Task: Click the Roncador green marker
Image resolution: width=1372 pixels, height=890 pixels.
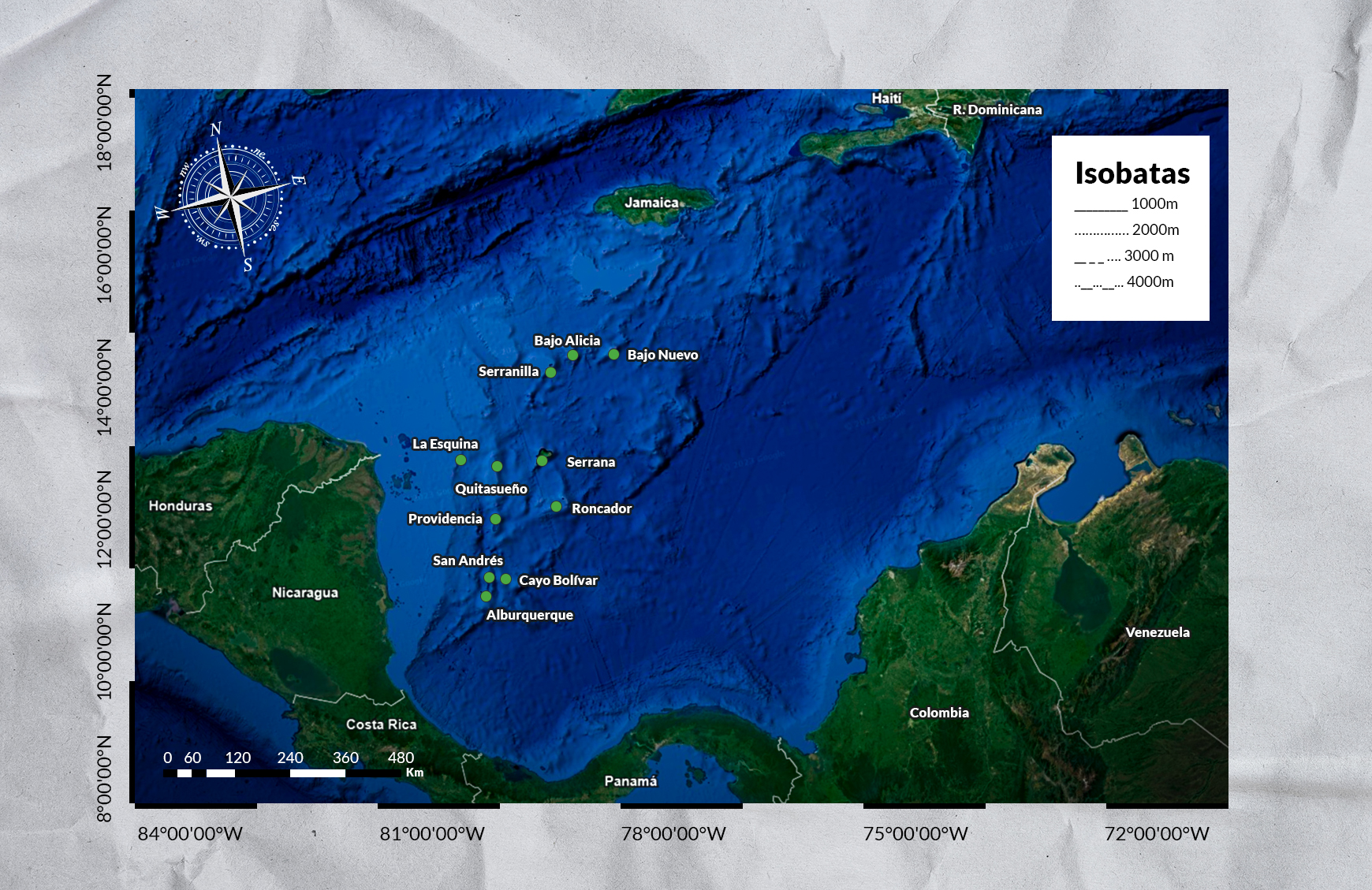Action: coord(556,507)
